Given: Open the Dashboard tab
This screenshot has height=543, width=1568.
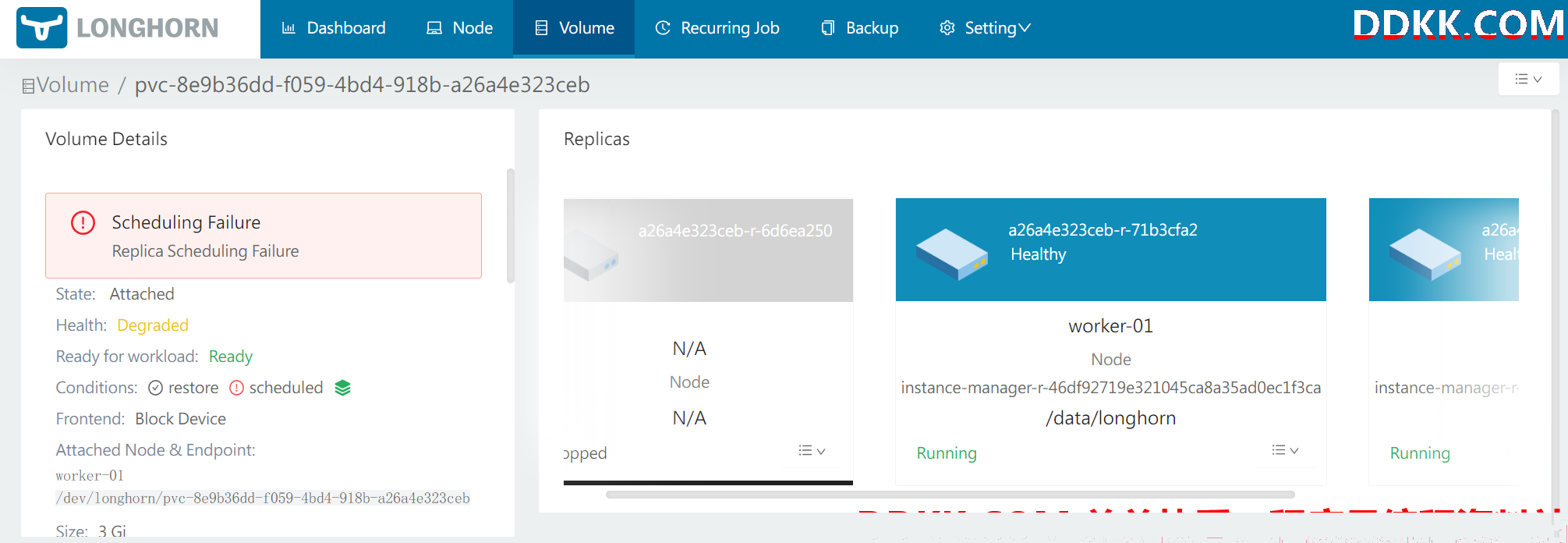Looking at the screenshot, I should tap(333, 28).
